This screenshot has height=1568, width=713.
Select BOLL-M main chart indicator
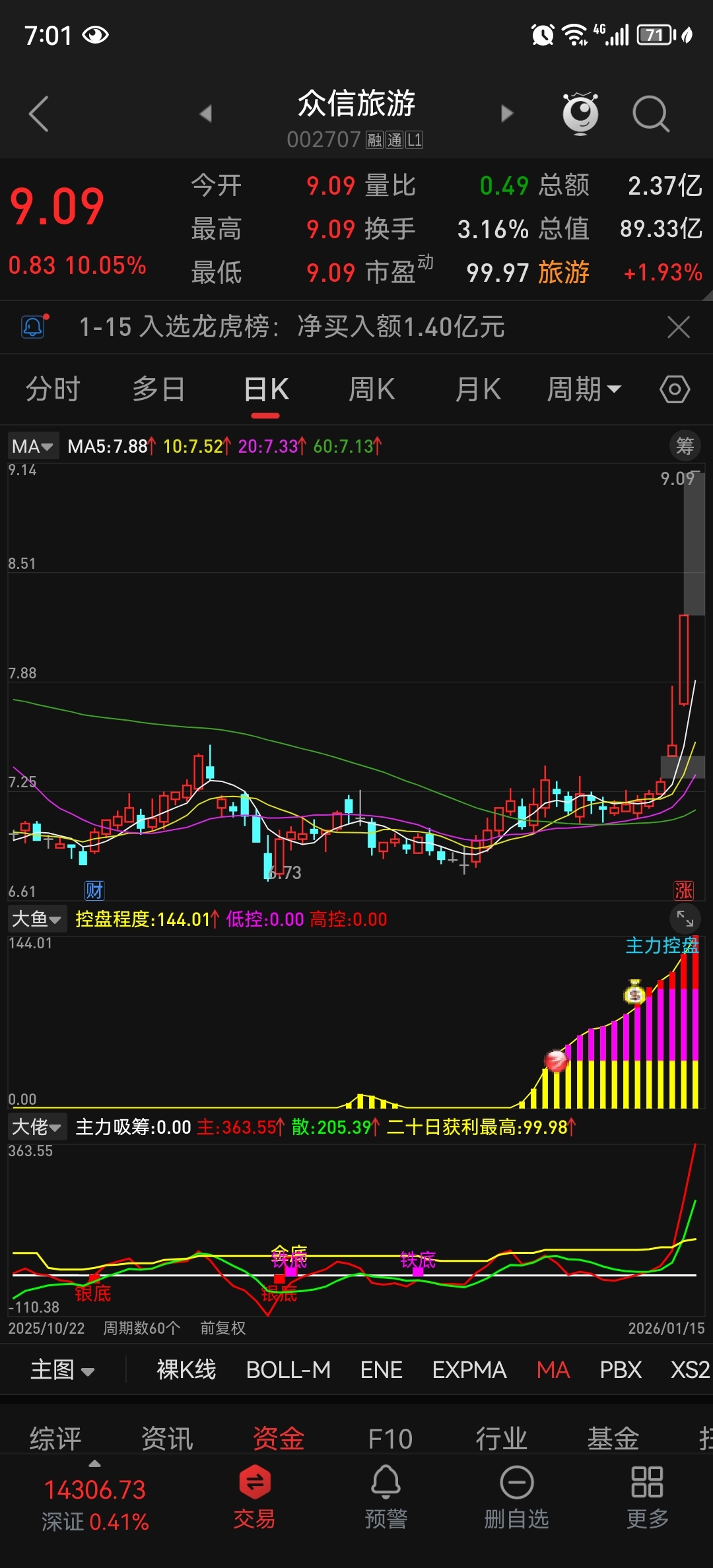(289, 1370)
